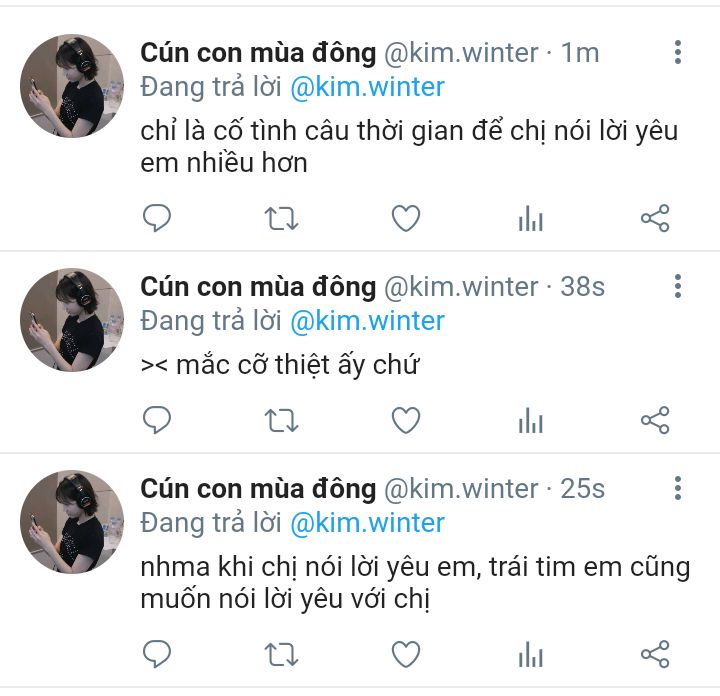
Task: Share the 38s tweet
Action: [655, 420]
